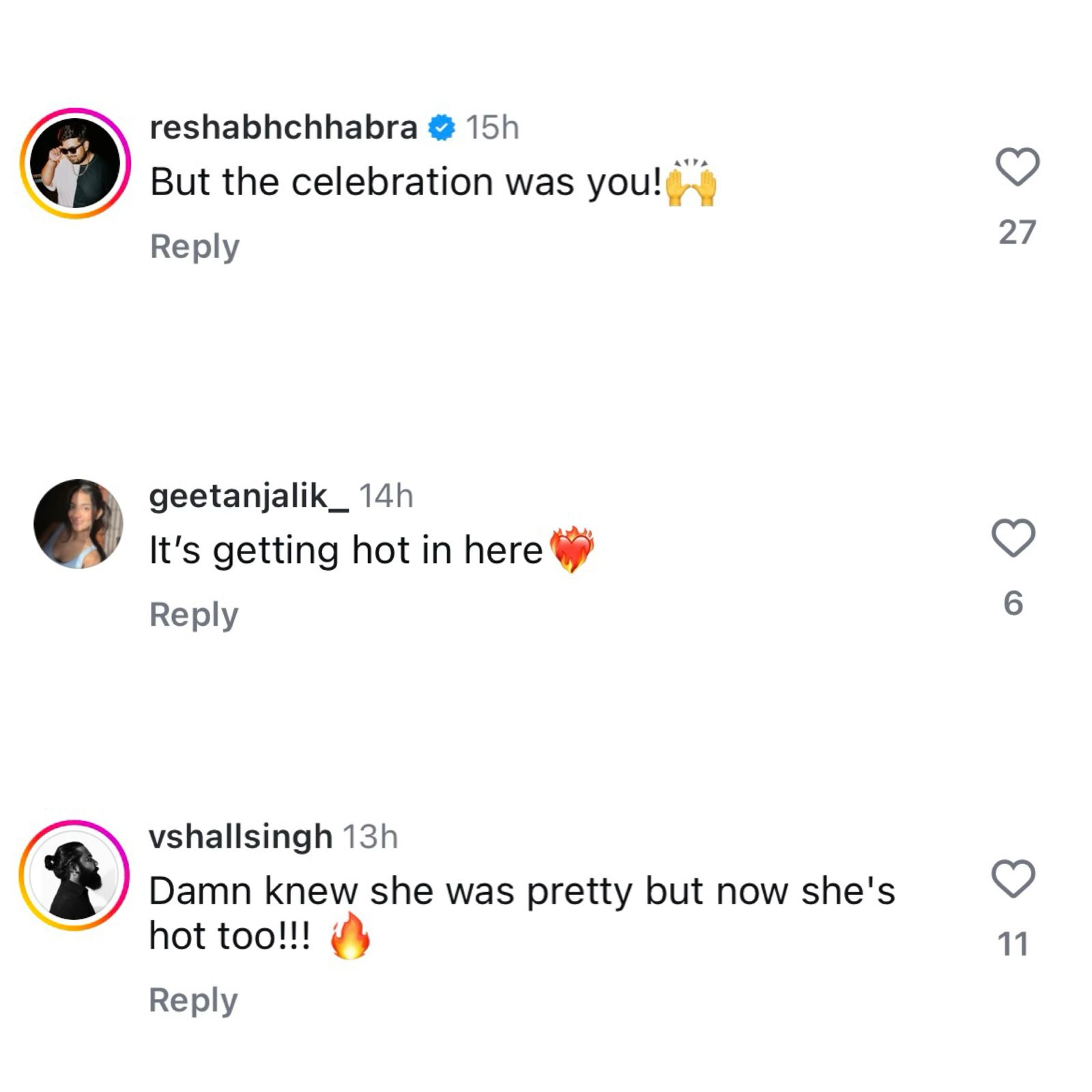Select the "But the celebration was you!" comment text

[406, 182]
